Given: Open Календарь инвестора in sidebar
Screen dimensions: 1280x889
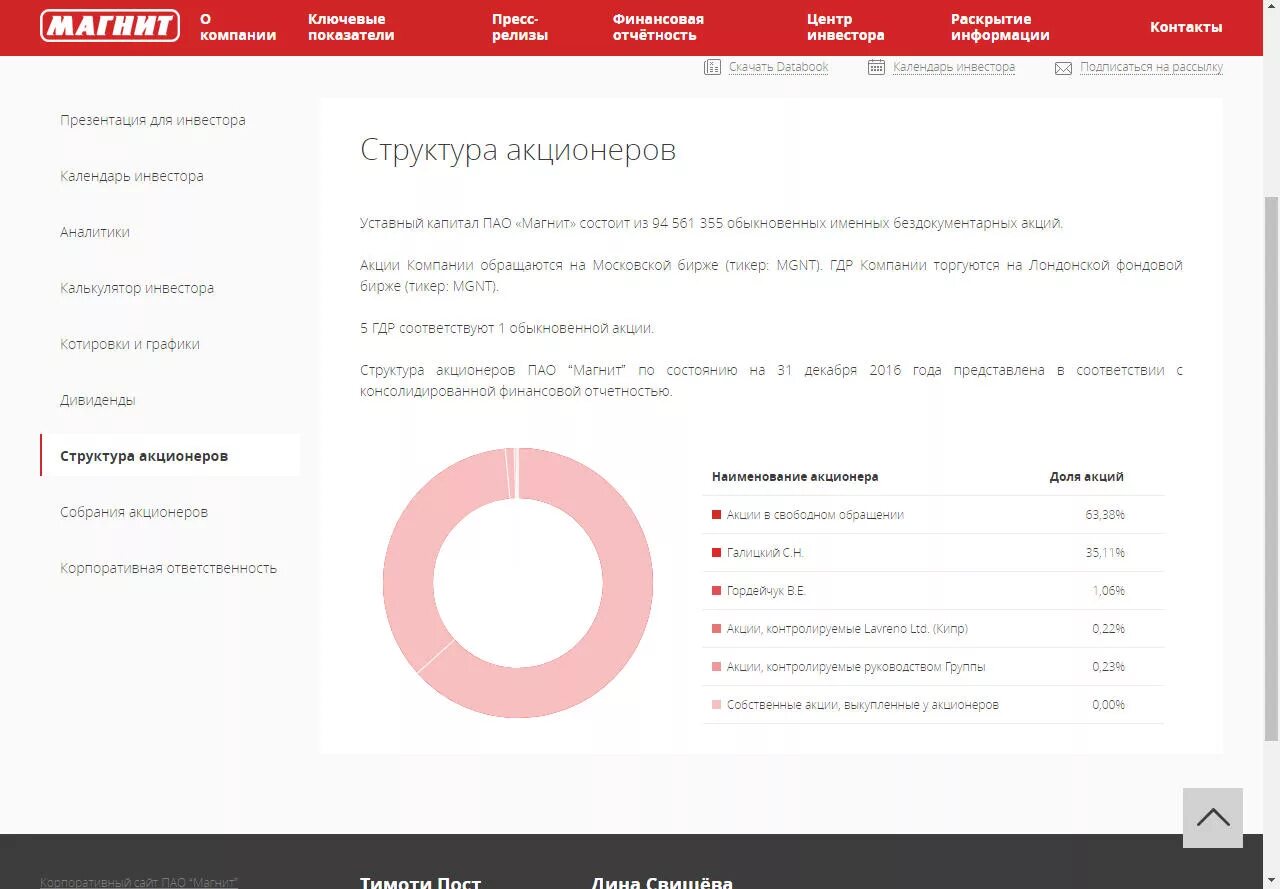Looking at the screenshot, I should 132,176.
